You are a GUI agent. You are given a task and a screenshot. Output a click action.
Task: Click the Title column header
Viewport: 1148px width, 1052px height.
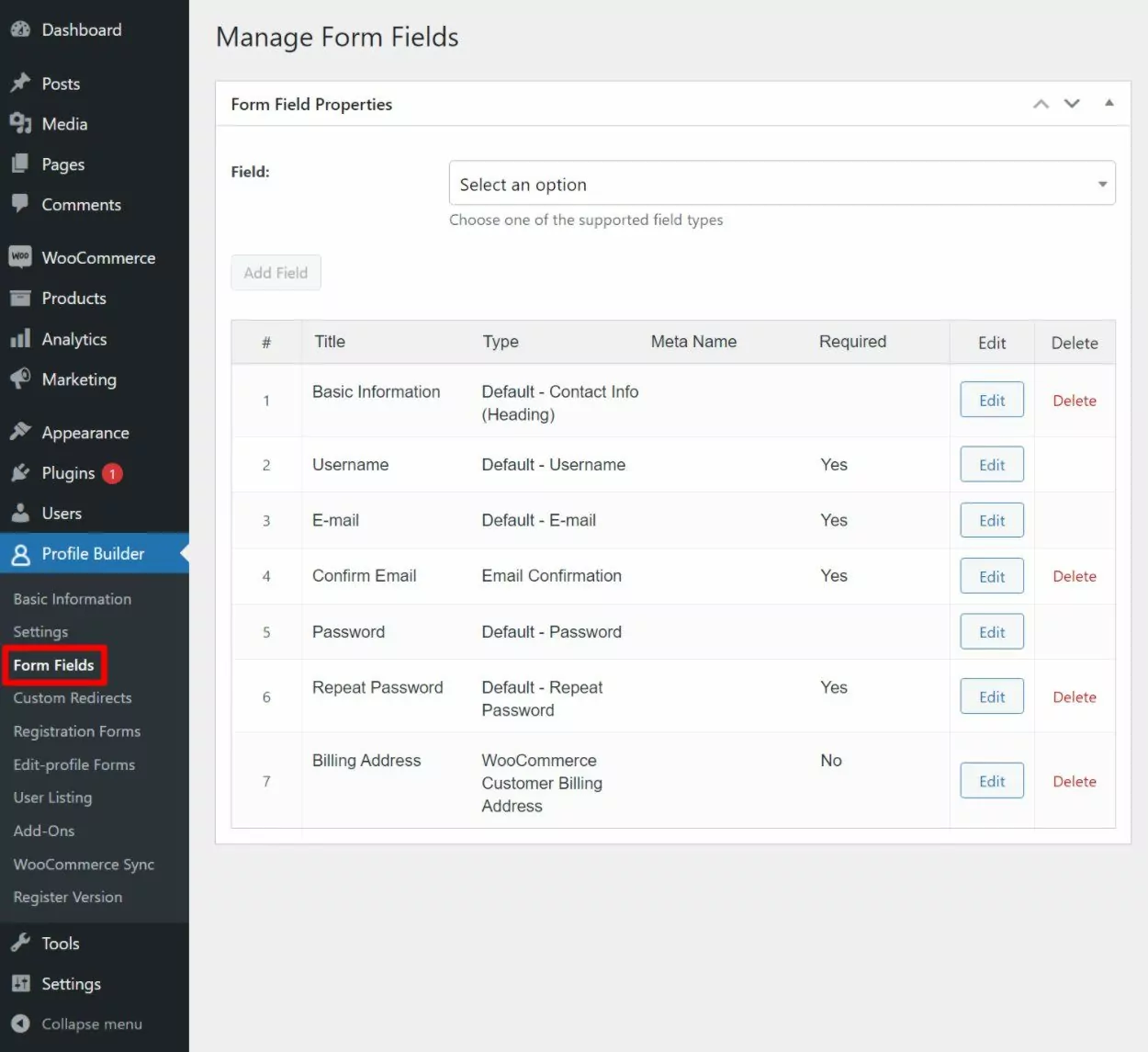point(330,342)
